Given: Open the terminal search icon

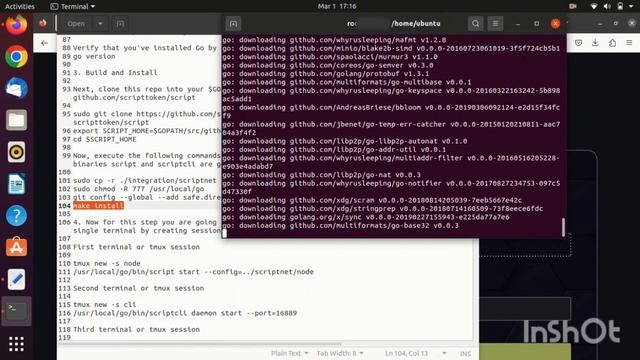Looking at the screenshot, I should coord(476,24).
